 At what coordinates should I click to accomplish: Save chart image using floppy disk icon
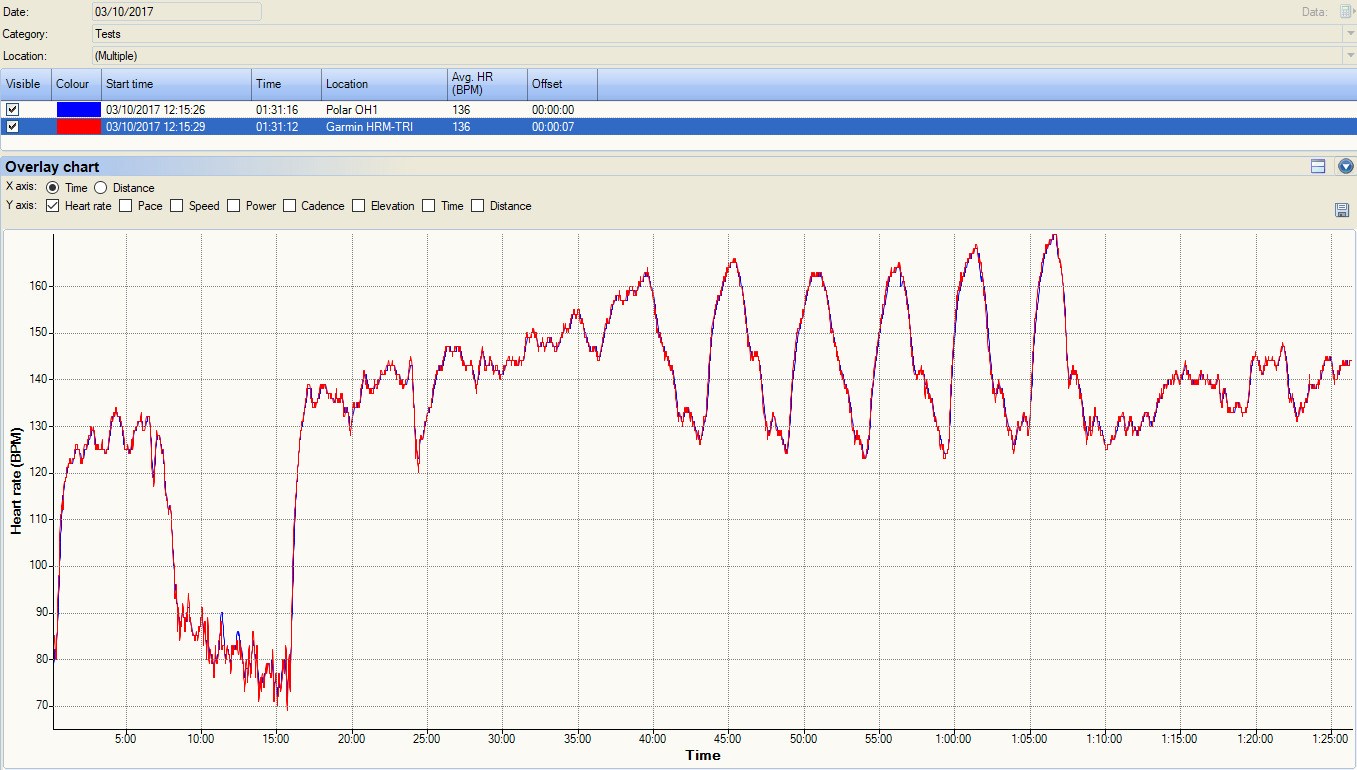click(x=1342, y=209)
